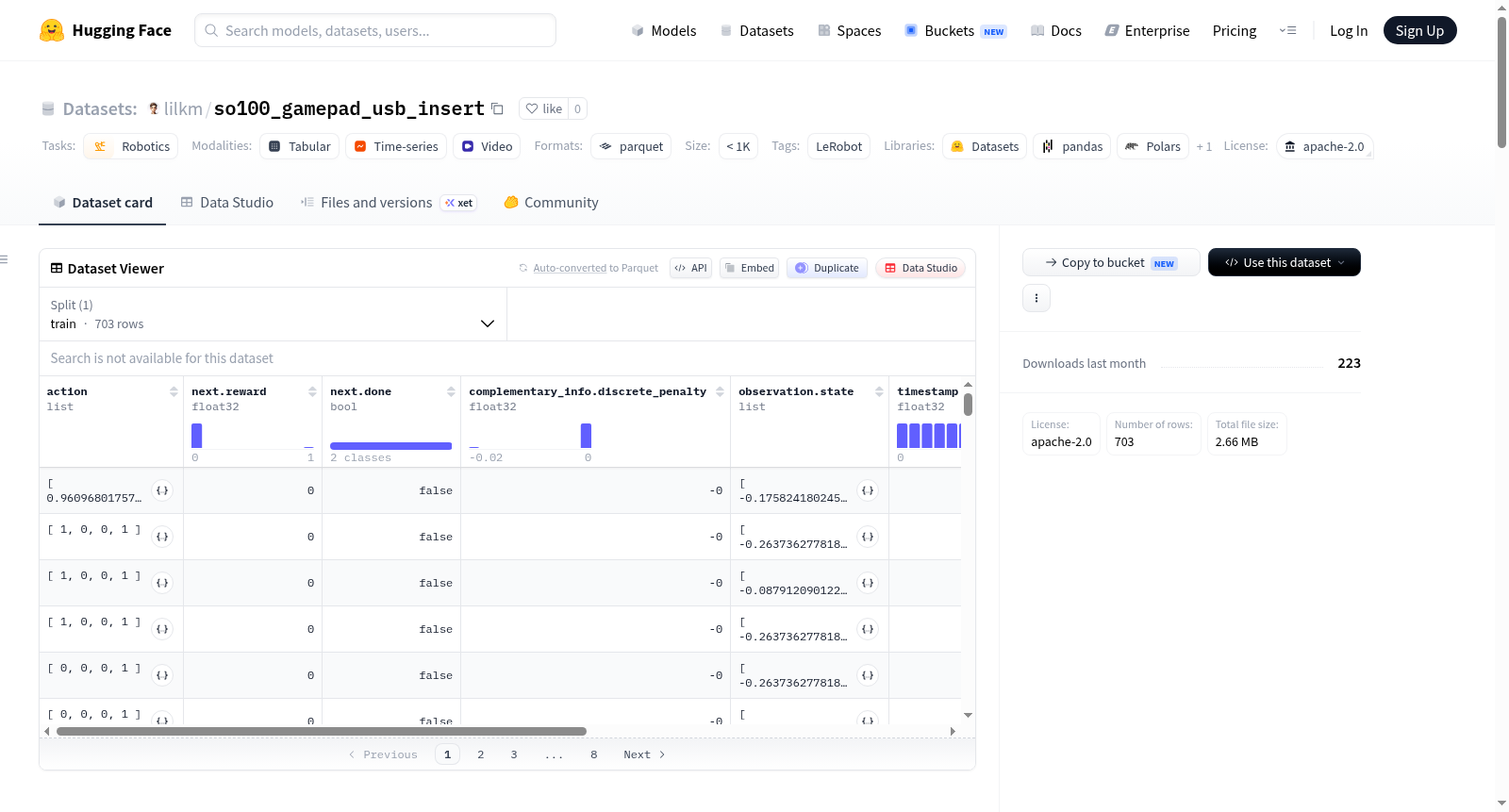Screen dimensions: 1509x812
Task: Open the Split train dropdown
Action: (274, 314)
